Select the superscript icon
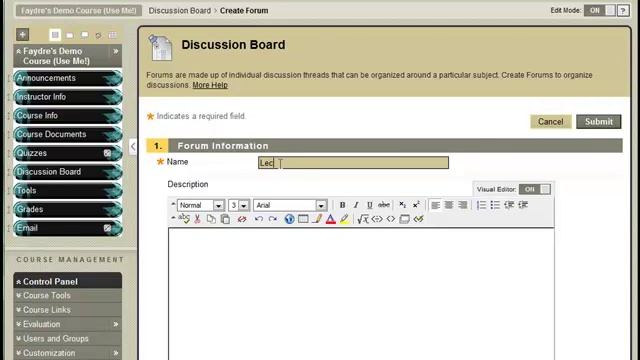Screen dimensions: 640x360 coord(416,205)
